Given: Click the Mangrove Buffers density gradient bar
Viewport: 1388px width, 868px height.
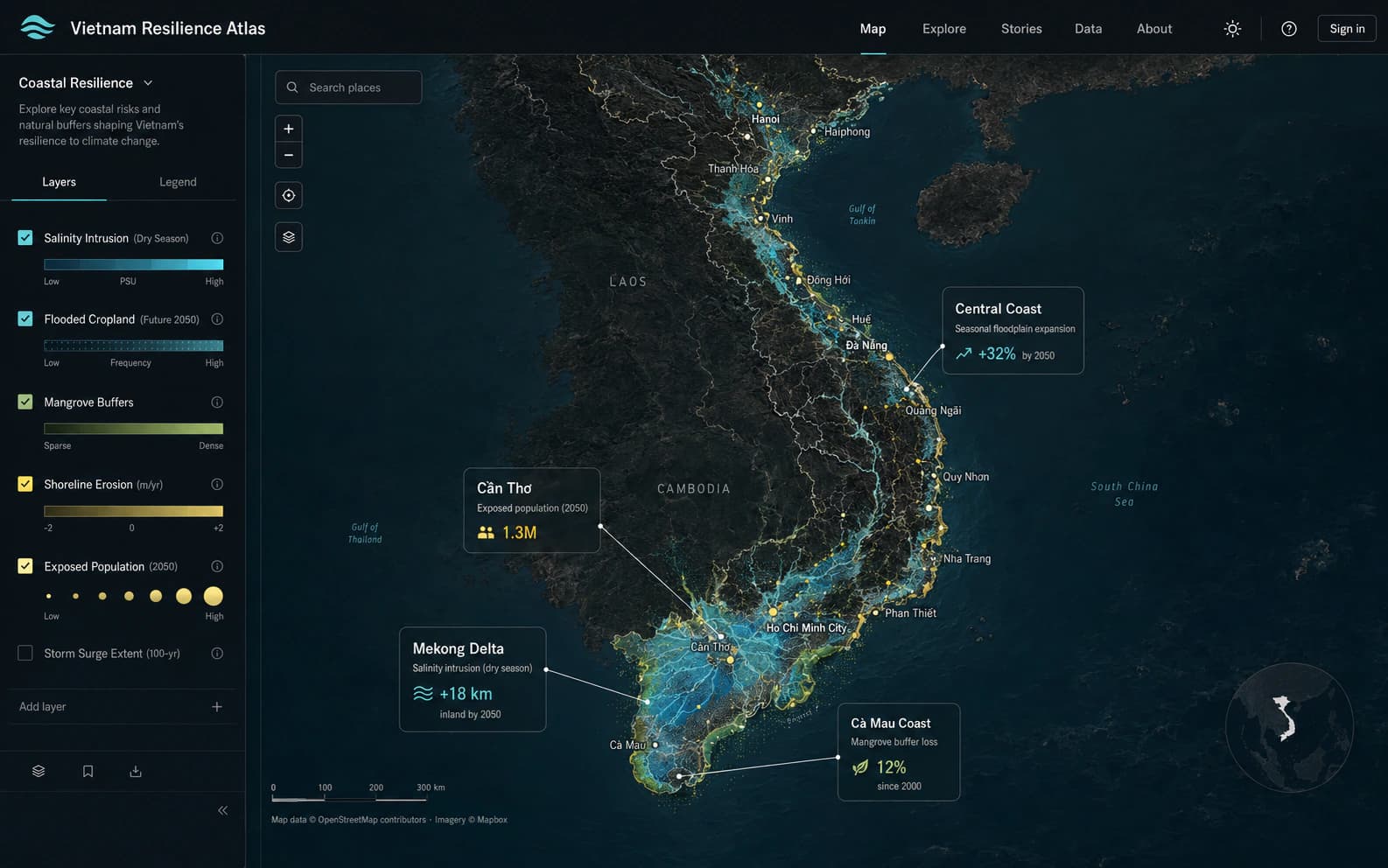Looking at the screenshot, I should [134, 429].
